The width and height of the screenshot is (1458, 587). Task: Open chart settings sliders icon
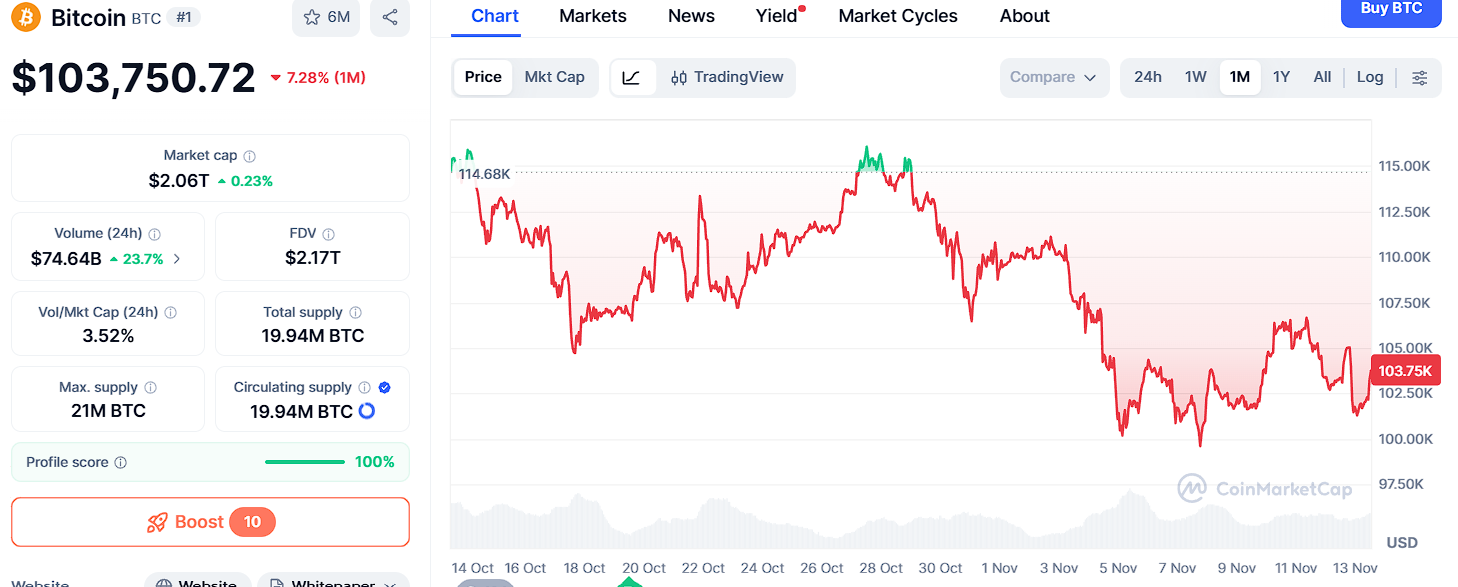(1419, 77)
